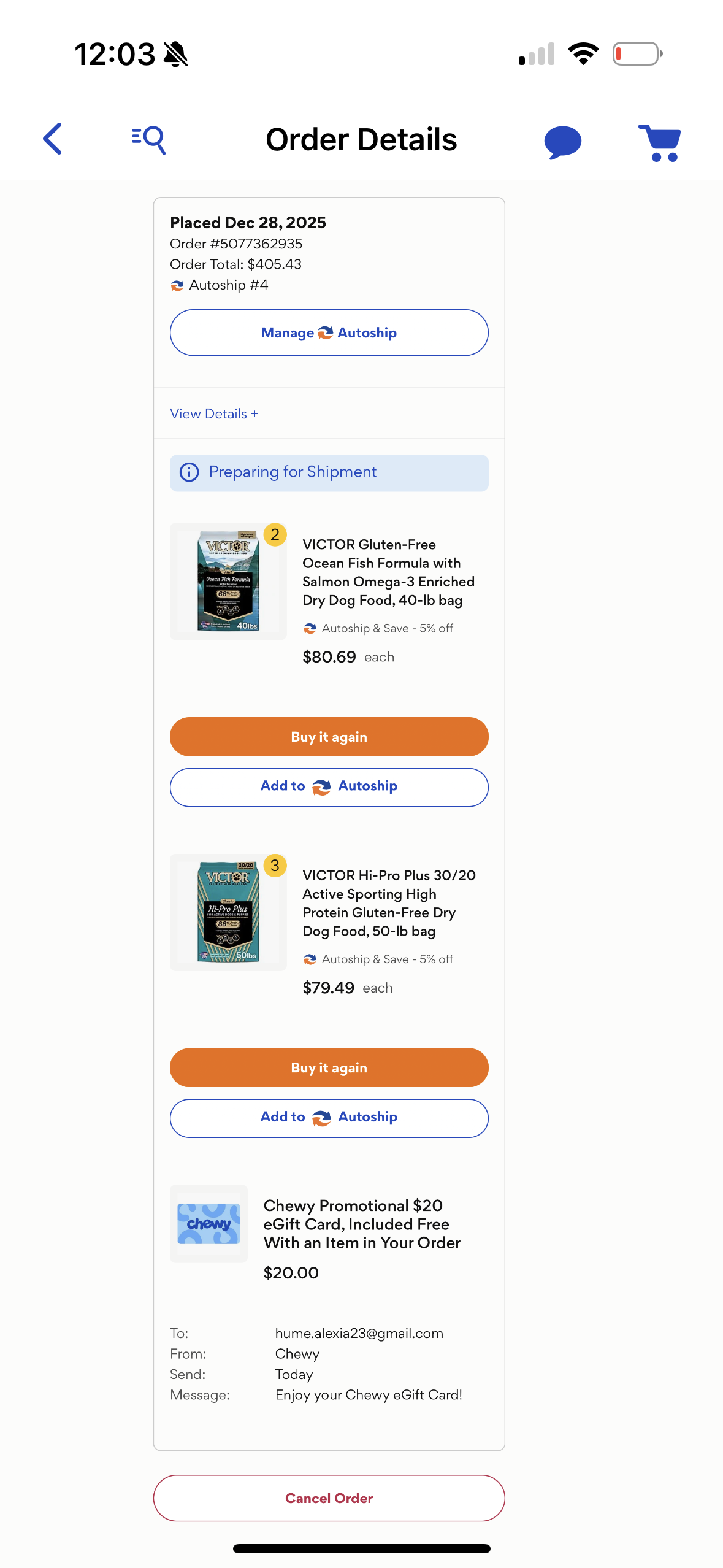Open VICTOR Gluten-Free Ocean Fish Formula title
This screenshot has width=723, height=1568.
(x=388, y=572)
